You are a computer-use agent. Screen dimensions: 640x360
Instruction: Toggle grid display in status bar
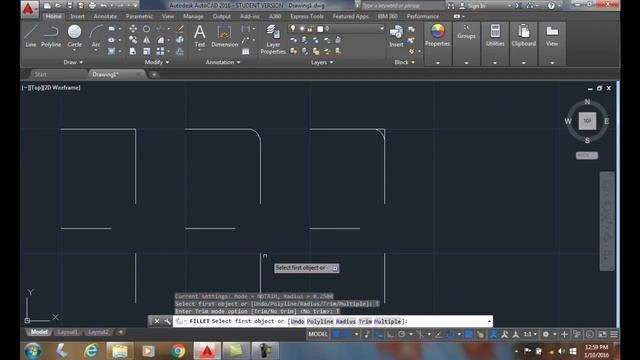click(x=336, y=334)
